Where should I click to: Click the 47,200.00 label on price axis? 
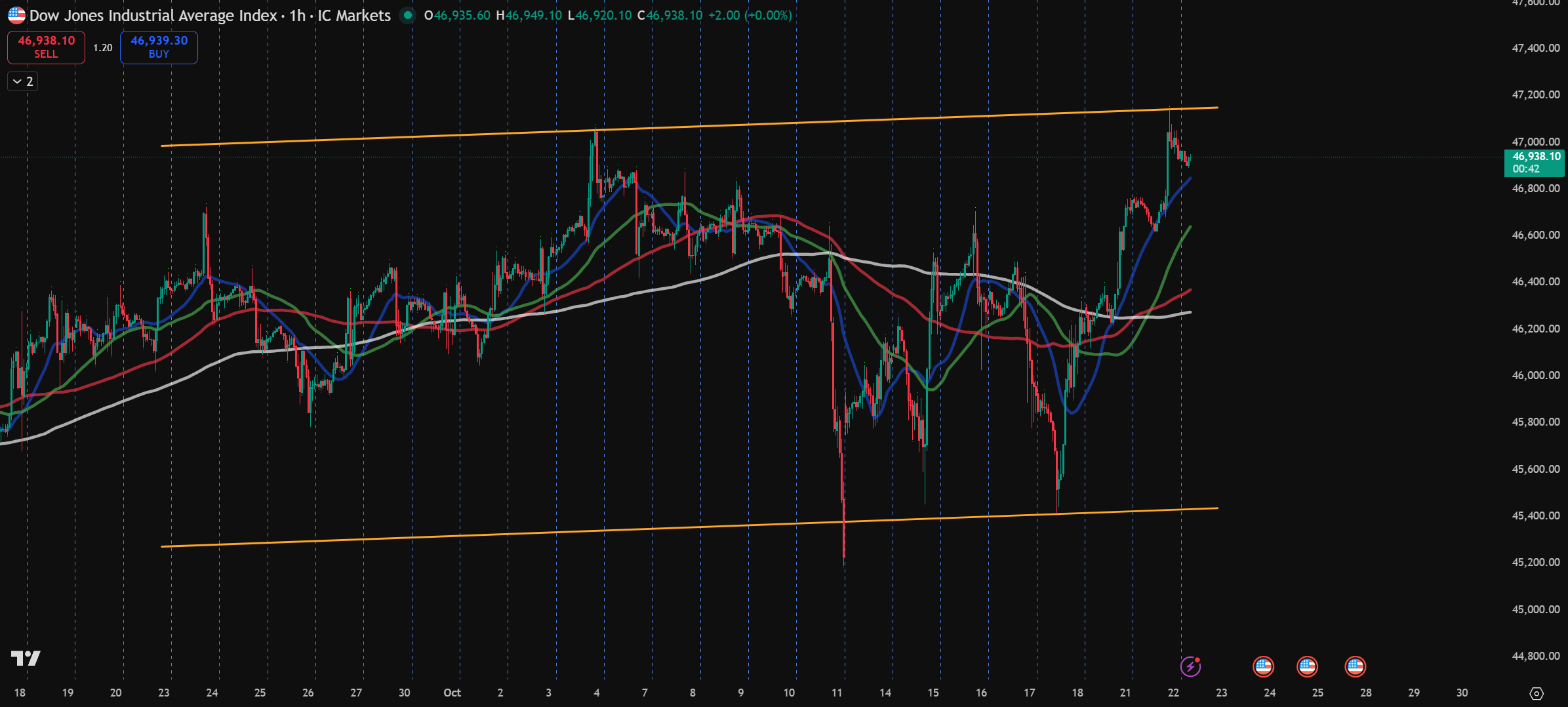coord(1535,94)
